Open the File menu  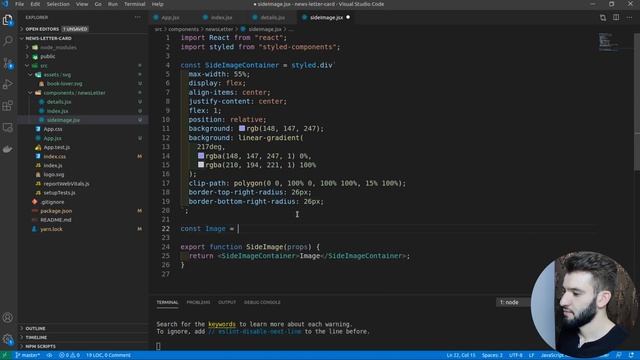coord(20,4)
